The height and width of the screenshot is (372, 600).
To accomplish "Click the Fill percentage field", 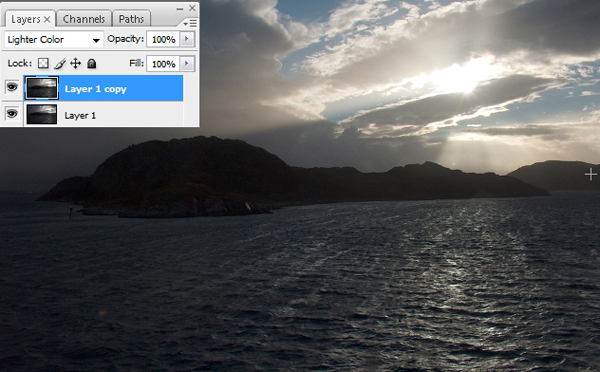I will pos(163,64).
